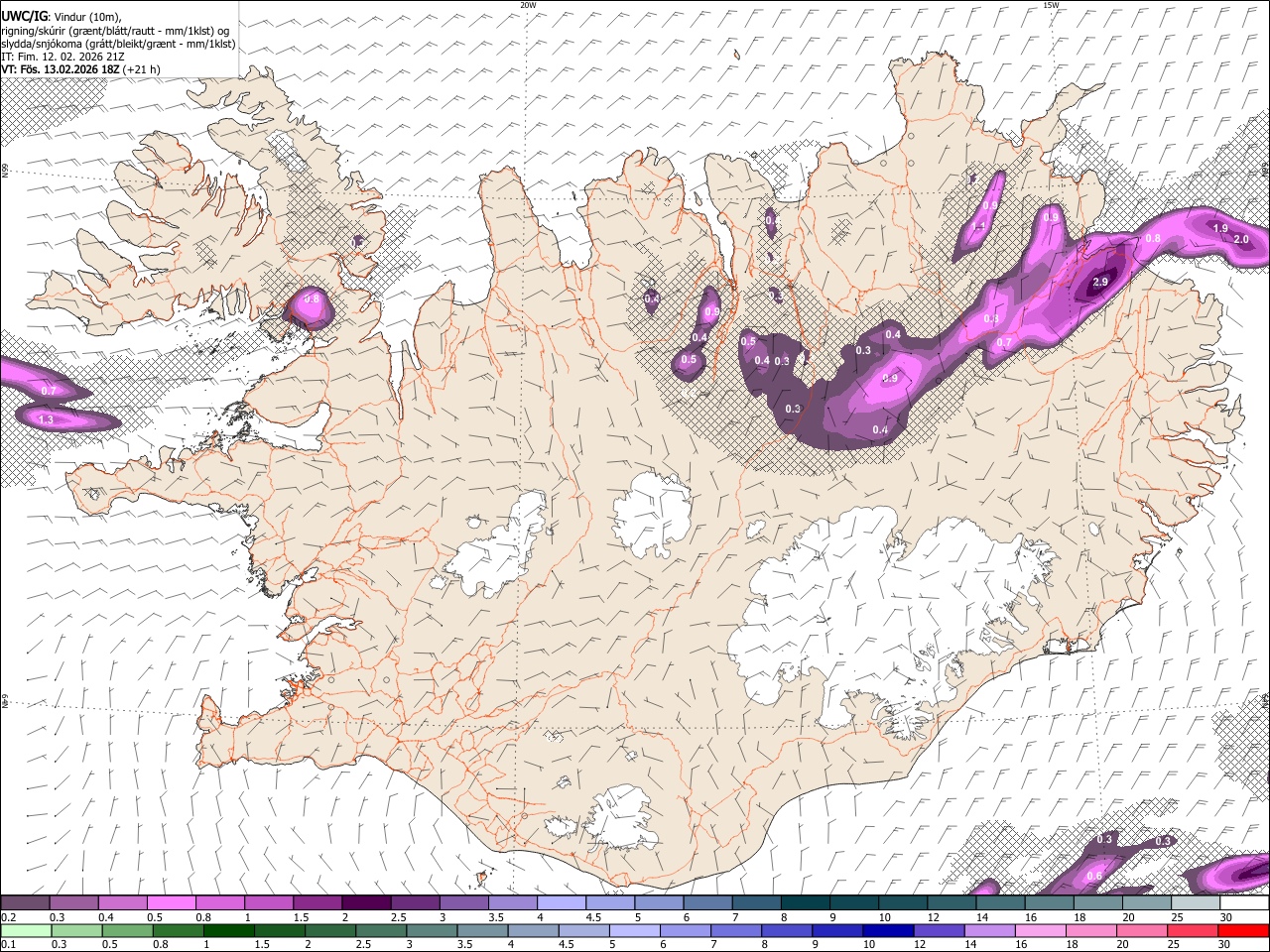
Task: Click the "12" label on the bottom legend row
Action: [920, 944]
